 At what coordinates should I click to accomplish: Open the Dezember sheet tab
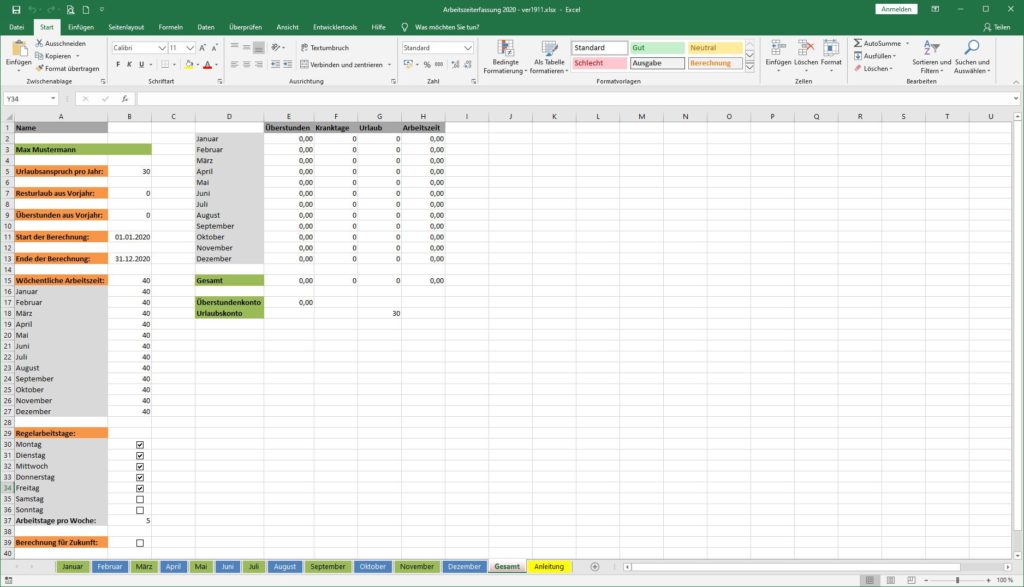(464, 567)
